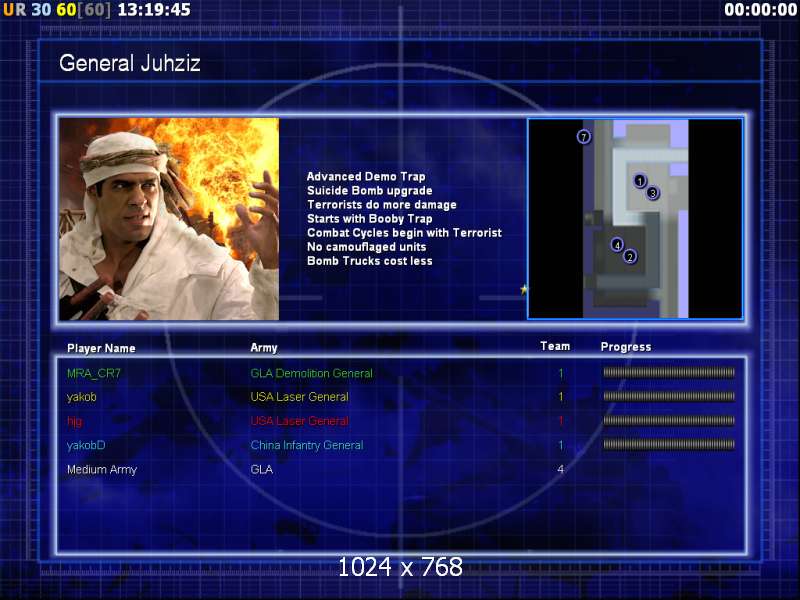Click Terrorists do more damage line
This screenshot has height=600, width=800.
tap(382, 205)
